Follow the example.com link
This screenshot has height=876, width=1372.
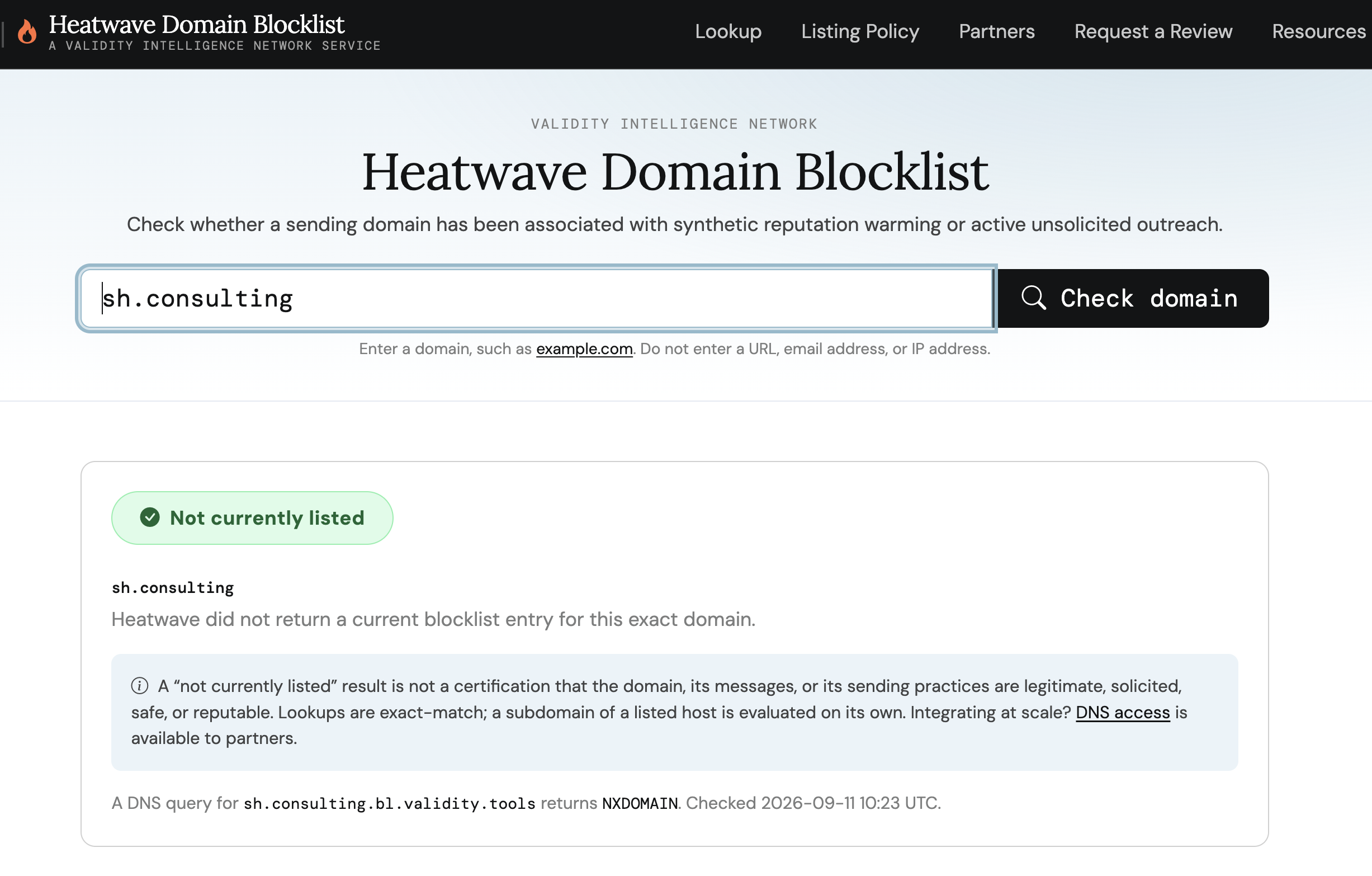[584, 349]
